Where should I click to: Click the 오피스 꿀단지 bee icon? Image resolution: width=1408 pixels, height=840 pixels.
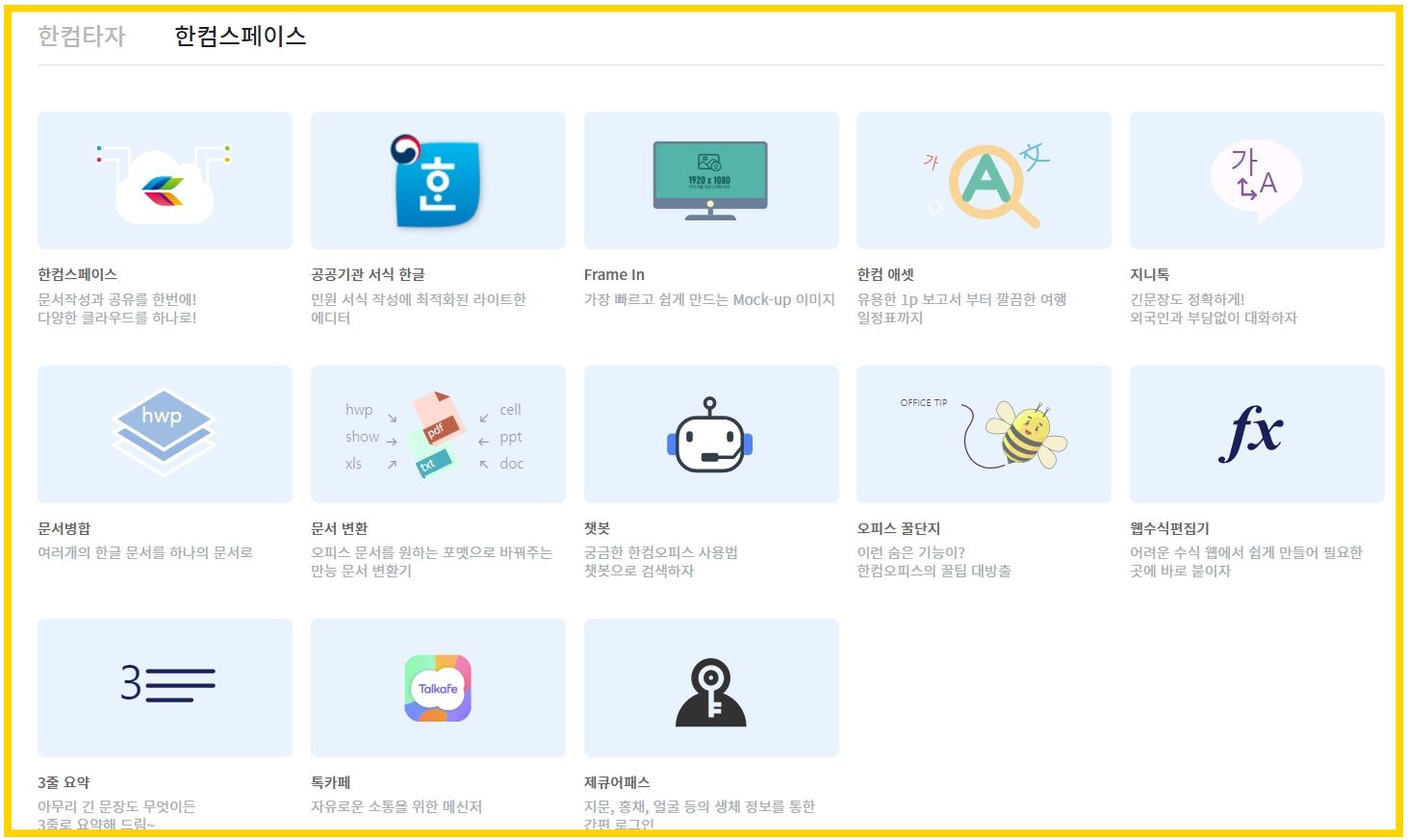pyautogui.click(x=984, y=434)
